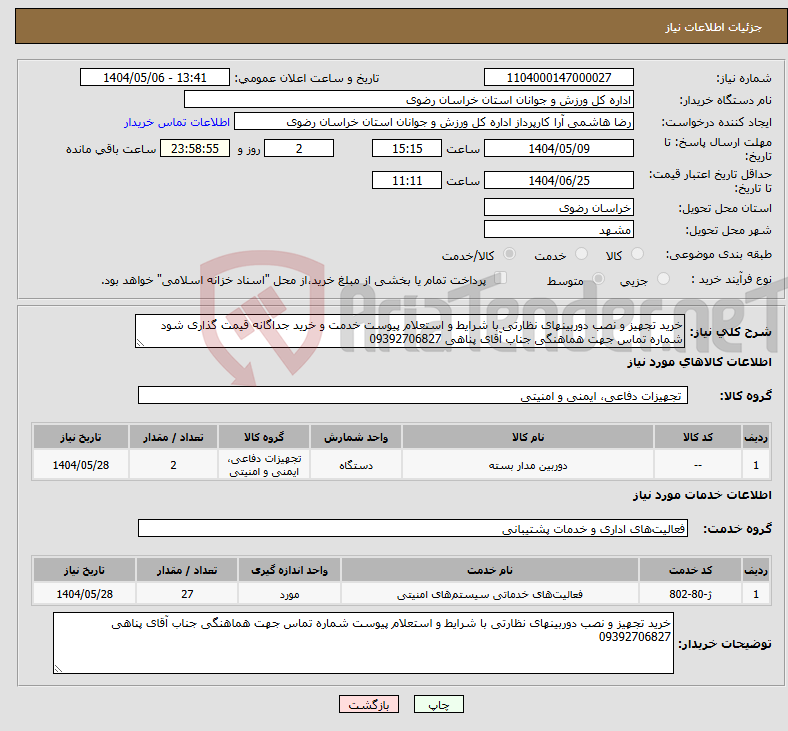Click the دوربین مدار بسته item cell

[528, 465]
